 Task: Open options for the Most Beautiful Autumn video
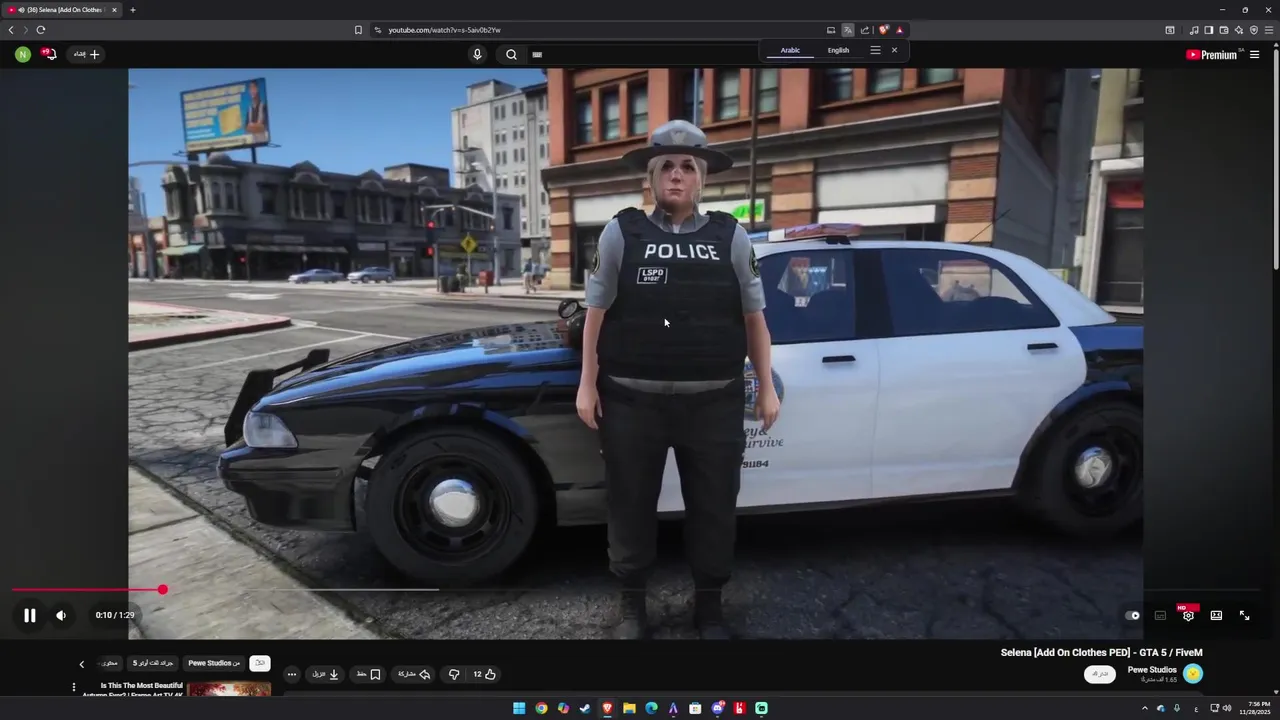[x=73, y=687]
